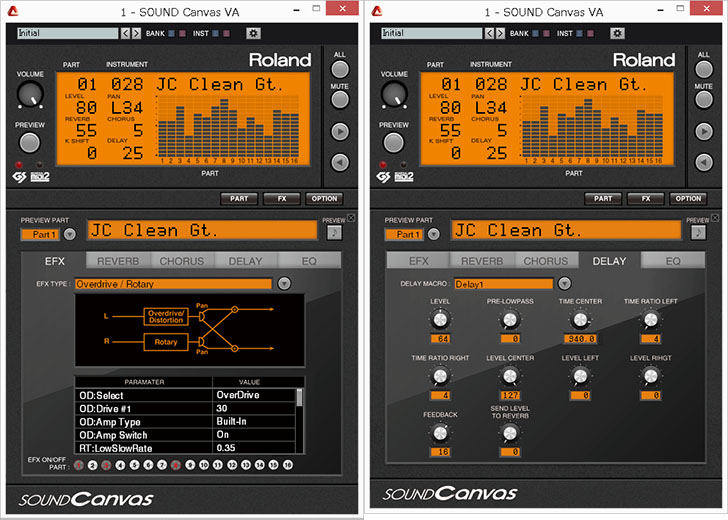Switch to REVERB tab in left window
Image resolution: width=728 pixels, height=520 pixels.
coord(118,261)
